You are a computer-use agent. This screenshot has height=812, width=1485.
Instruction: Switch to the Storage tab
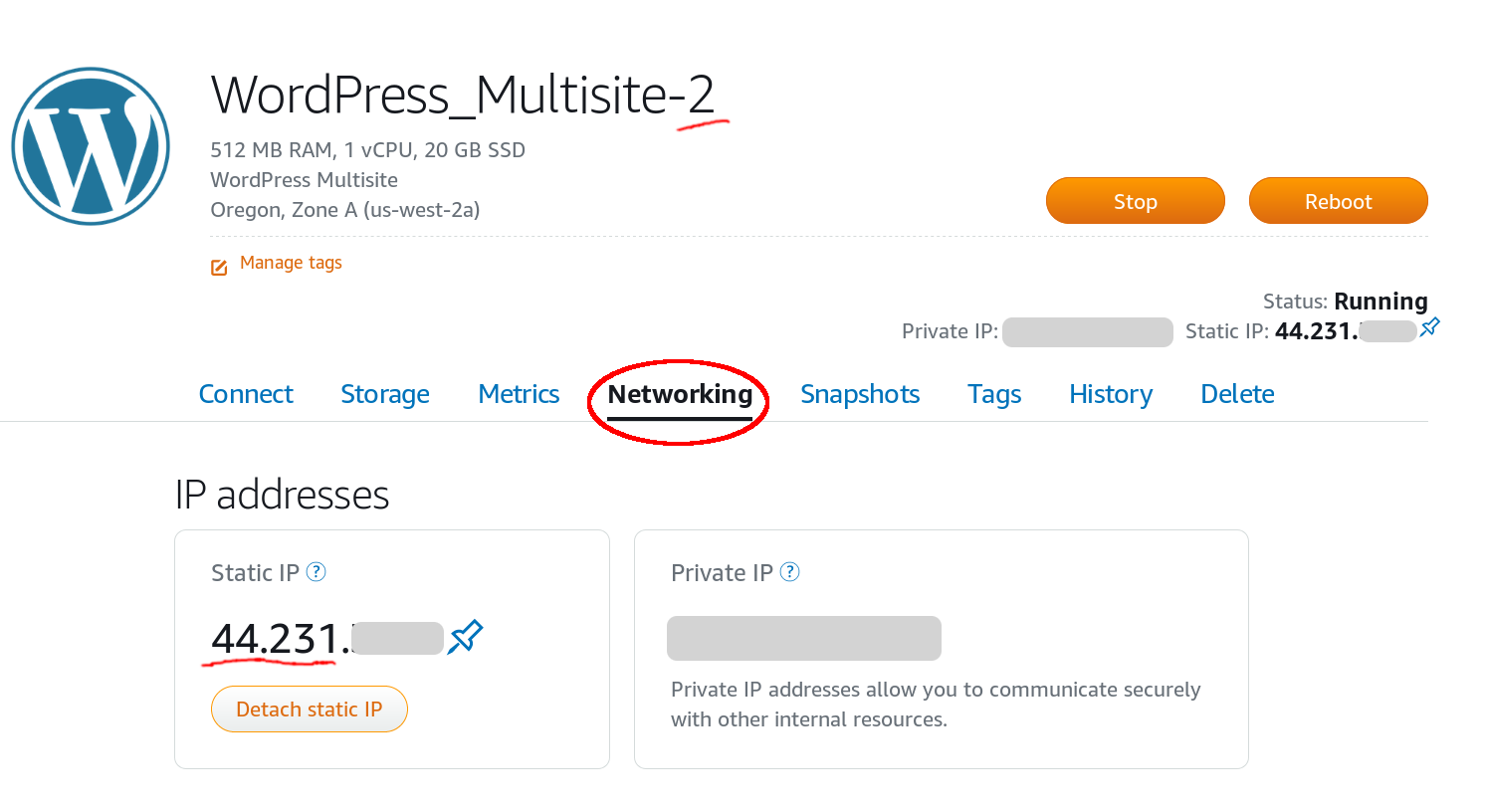point(385,394)
